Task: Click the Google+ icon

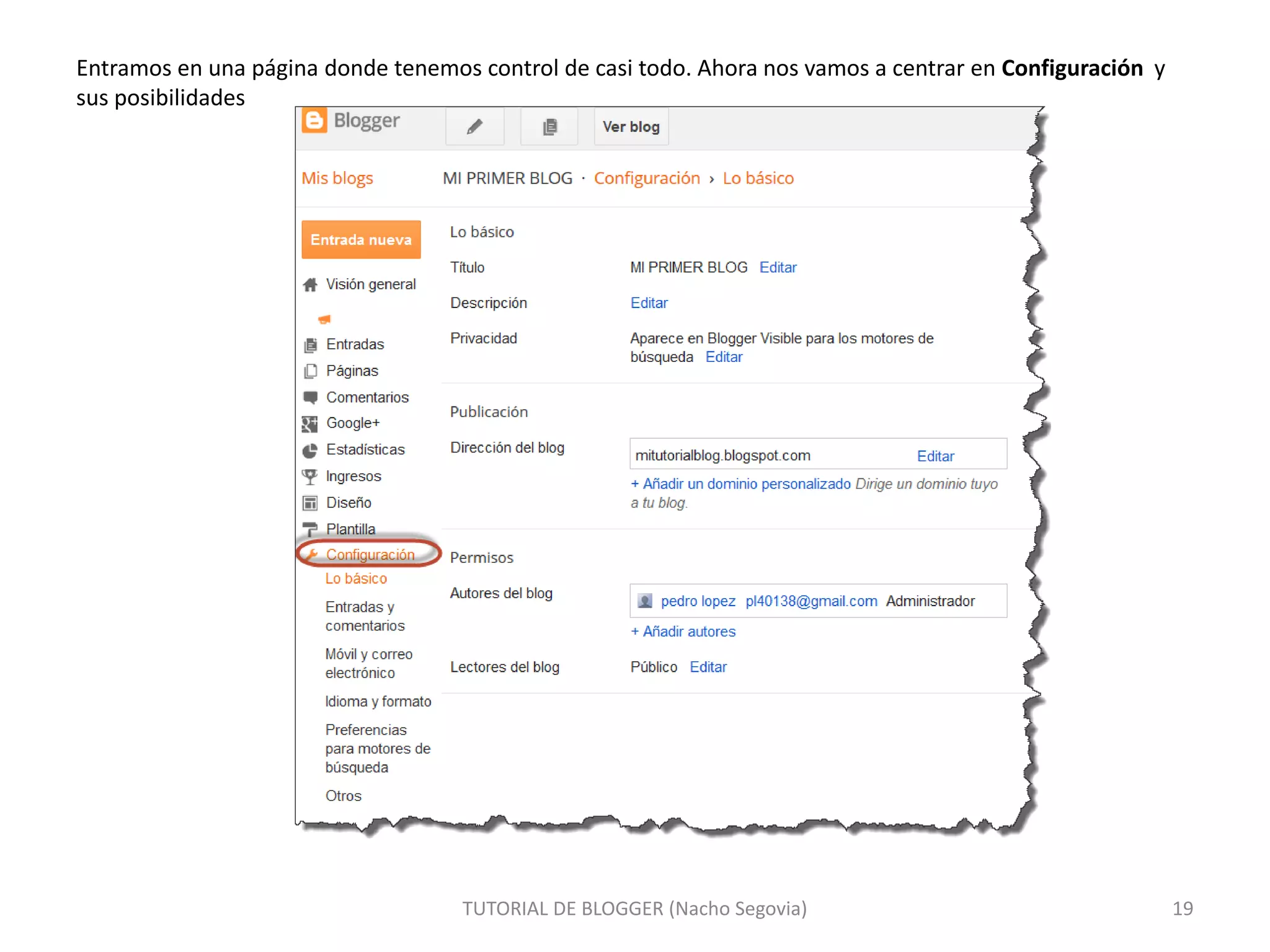Action: (309, 424)
